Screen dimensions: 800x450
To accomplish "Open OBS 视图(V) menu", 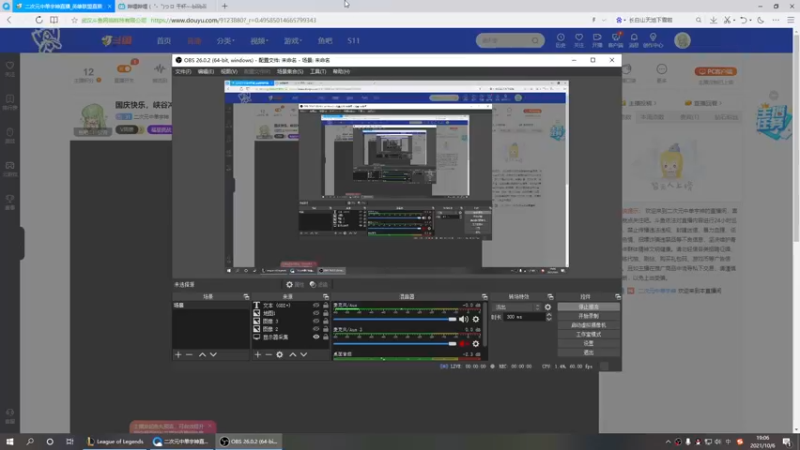I will click(229, 71).
